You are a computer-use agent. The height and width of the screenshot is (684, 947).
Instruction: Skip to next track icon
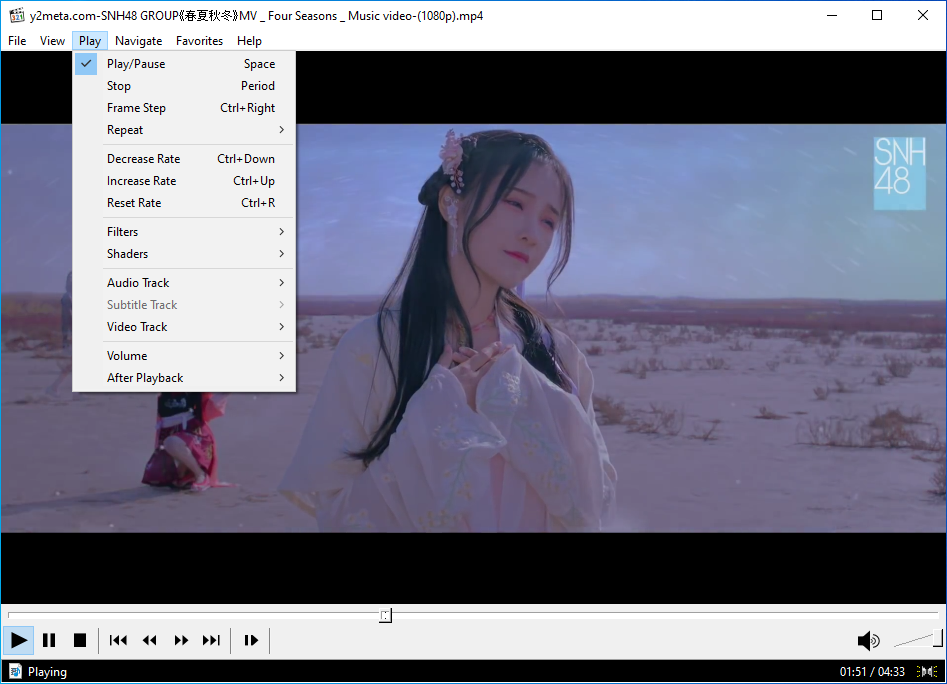[212, 640]
